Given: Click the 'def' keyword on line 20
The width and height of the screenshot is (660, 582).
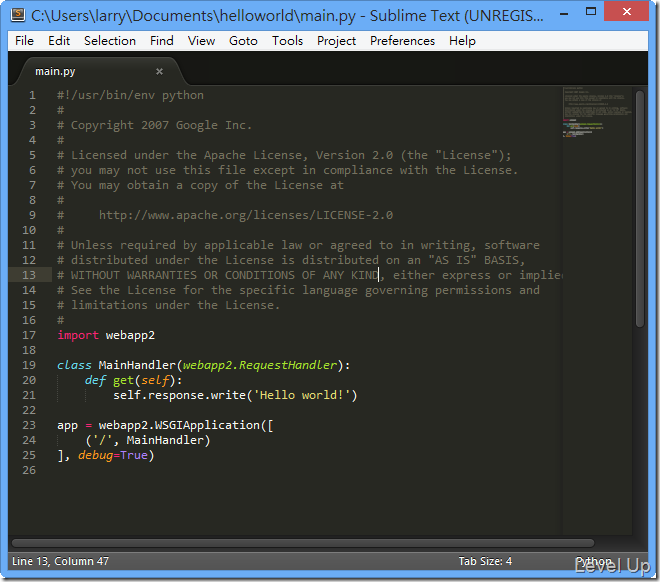Looking at the screenshot, I should (x=95, y=380).
